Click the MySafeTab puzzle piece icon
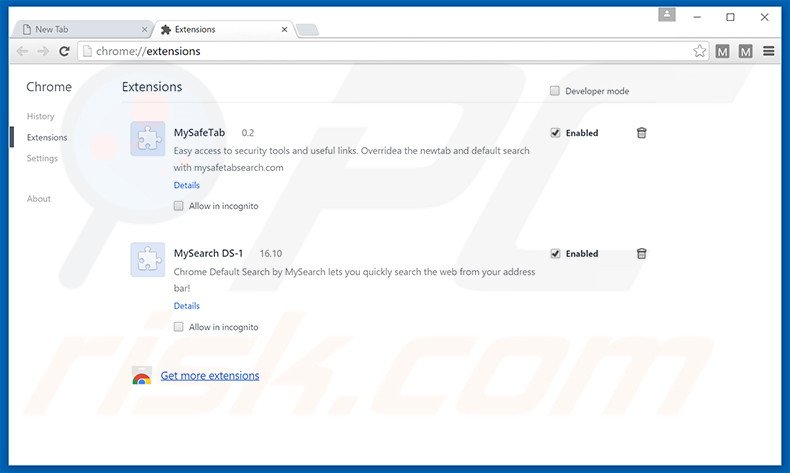The width and height of the screenshot is (790, 473). tap(148, 139)
